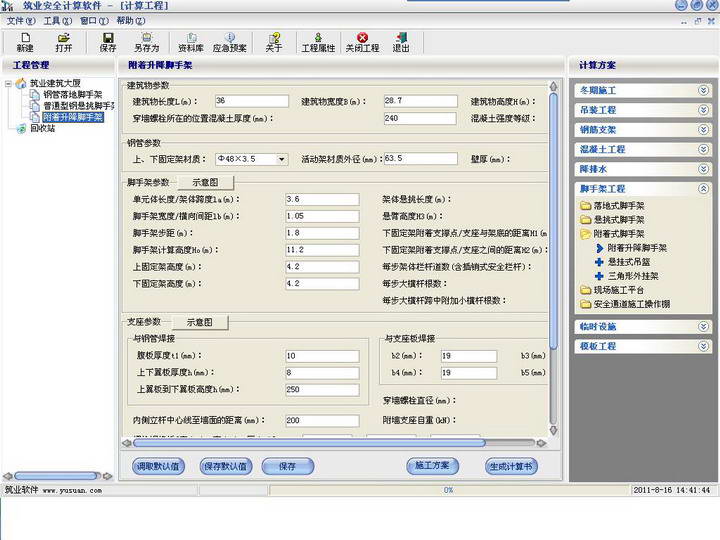The width and height of the screenshot is (720, 540).
Task: Select 钢管落地脚手架 in the project tree
Action: point(72,95)
